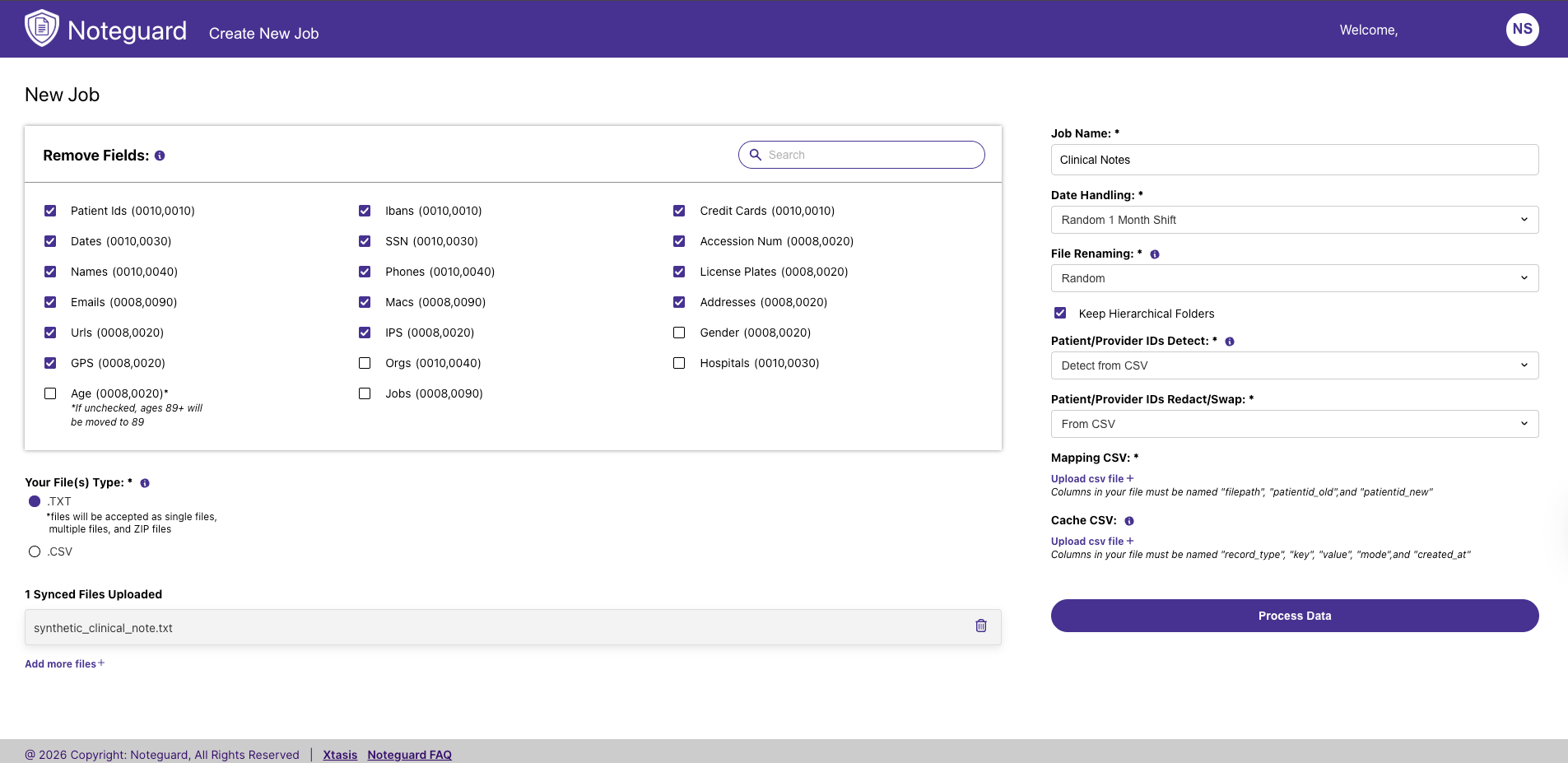Click the Noteguard brand name text
The image size is (1568, 763).
click(x=128, y=30)
